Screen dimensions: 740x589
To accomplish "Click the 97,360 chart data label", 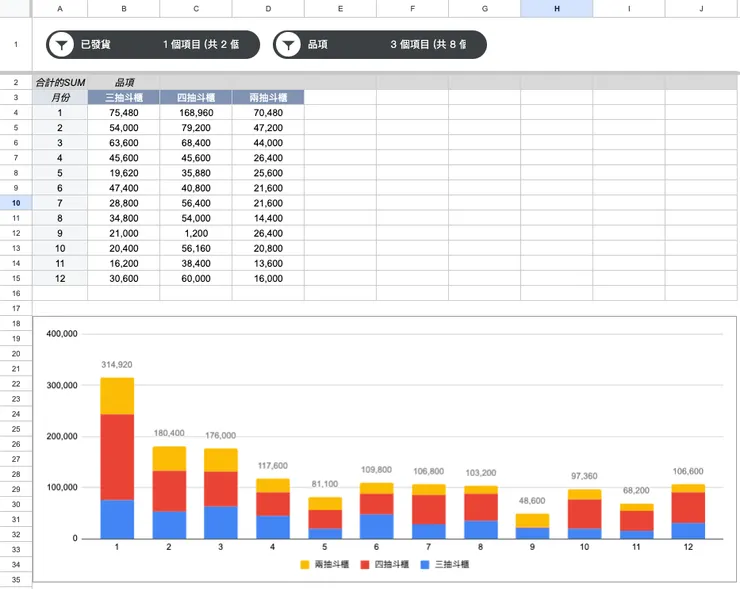I will point(584,476).
